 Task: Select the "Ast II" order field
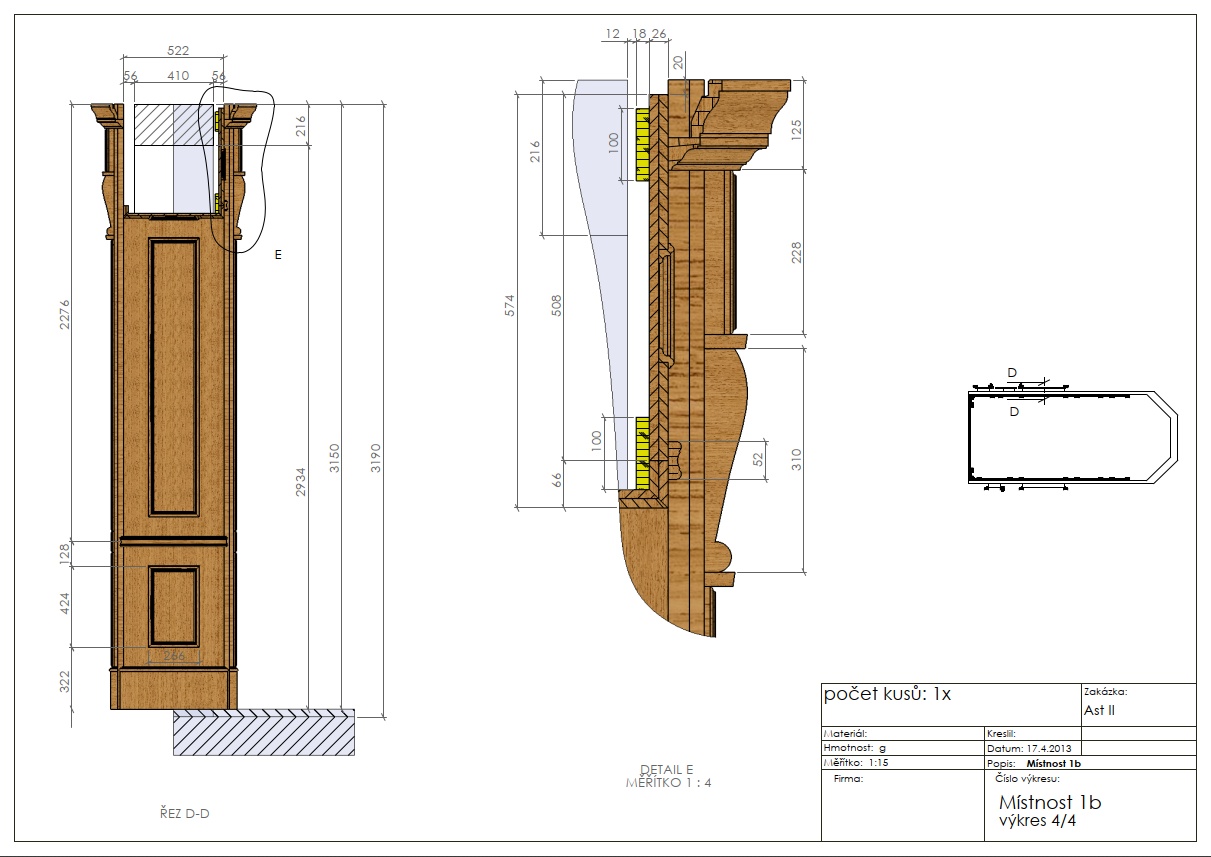coord(1099,711)
